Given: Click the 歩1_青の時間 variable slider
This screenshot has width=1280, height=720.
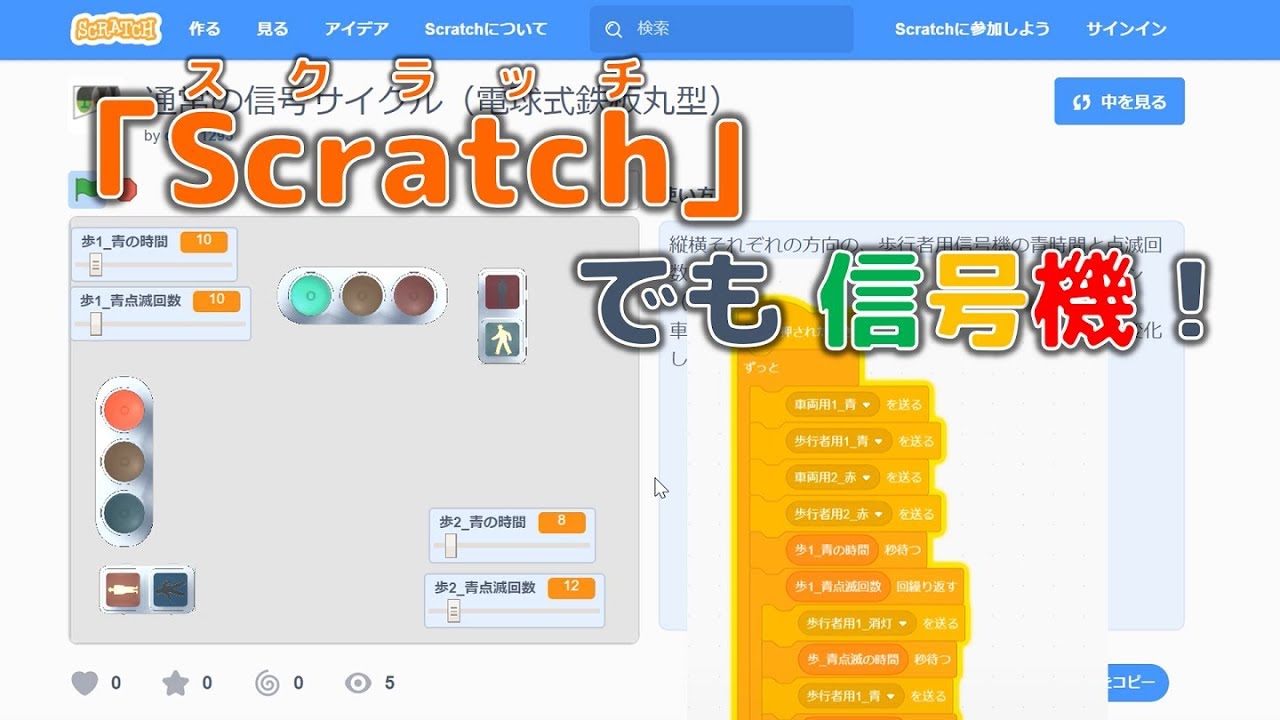Looking at the screenshot, I should pos(95,261).
